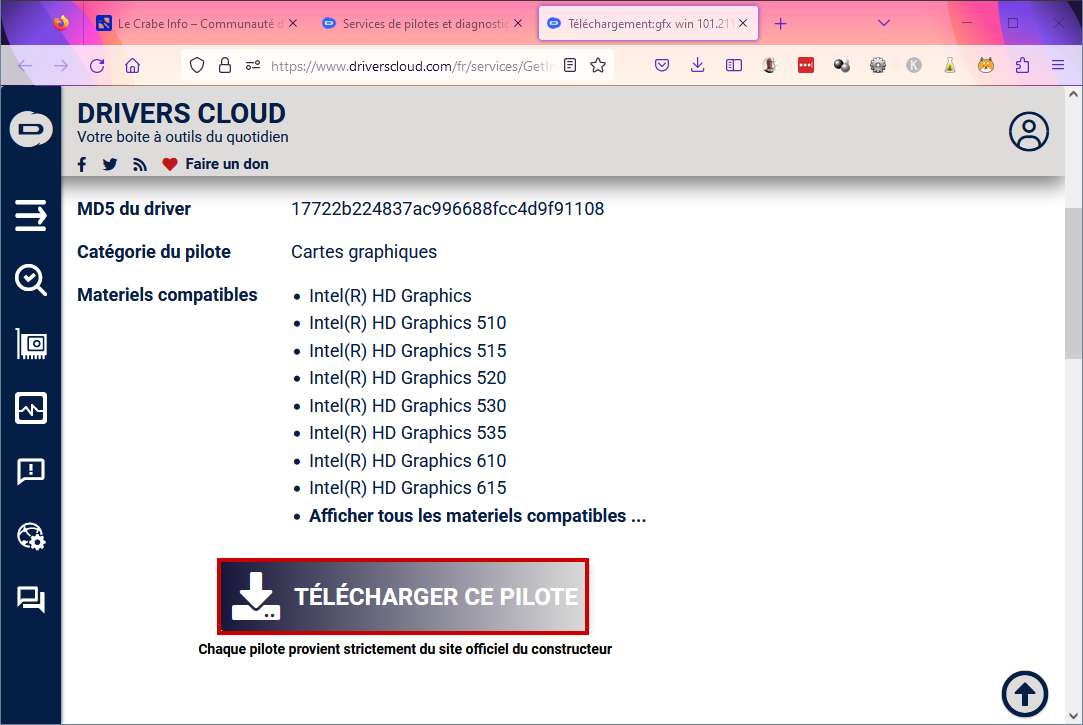Viewport: 1083px width, 725px height.
Task: Click the Cartes graphiques category value
Action: coord(364,252)
